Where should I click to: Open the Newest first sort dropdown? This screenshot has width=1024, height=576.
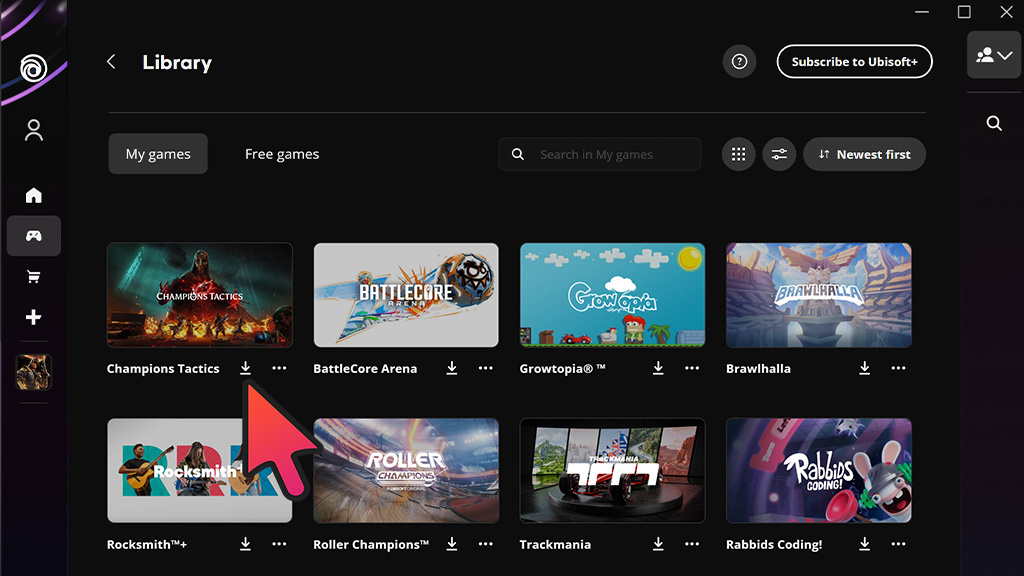[864, 154]
